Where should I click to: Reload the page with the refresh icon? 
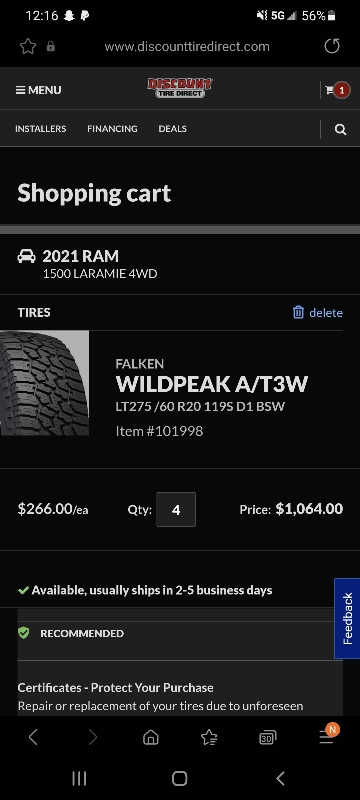332,46
